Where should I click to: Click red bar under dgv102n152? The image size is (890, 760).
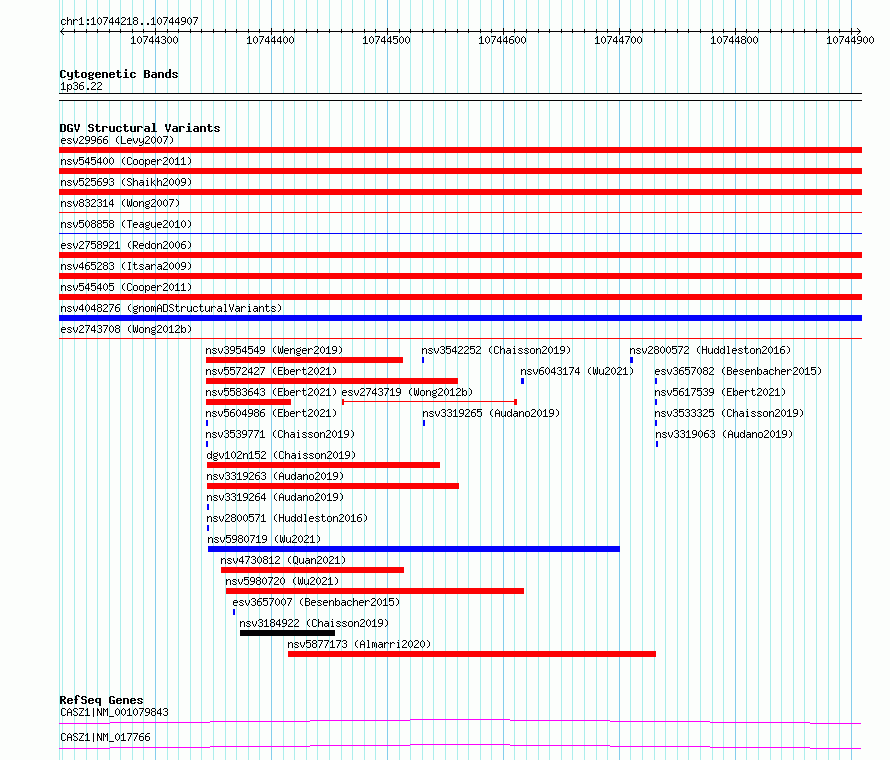[x=324, y=465]
